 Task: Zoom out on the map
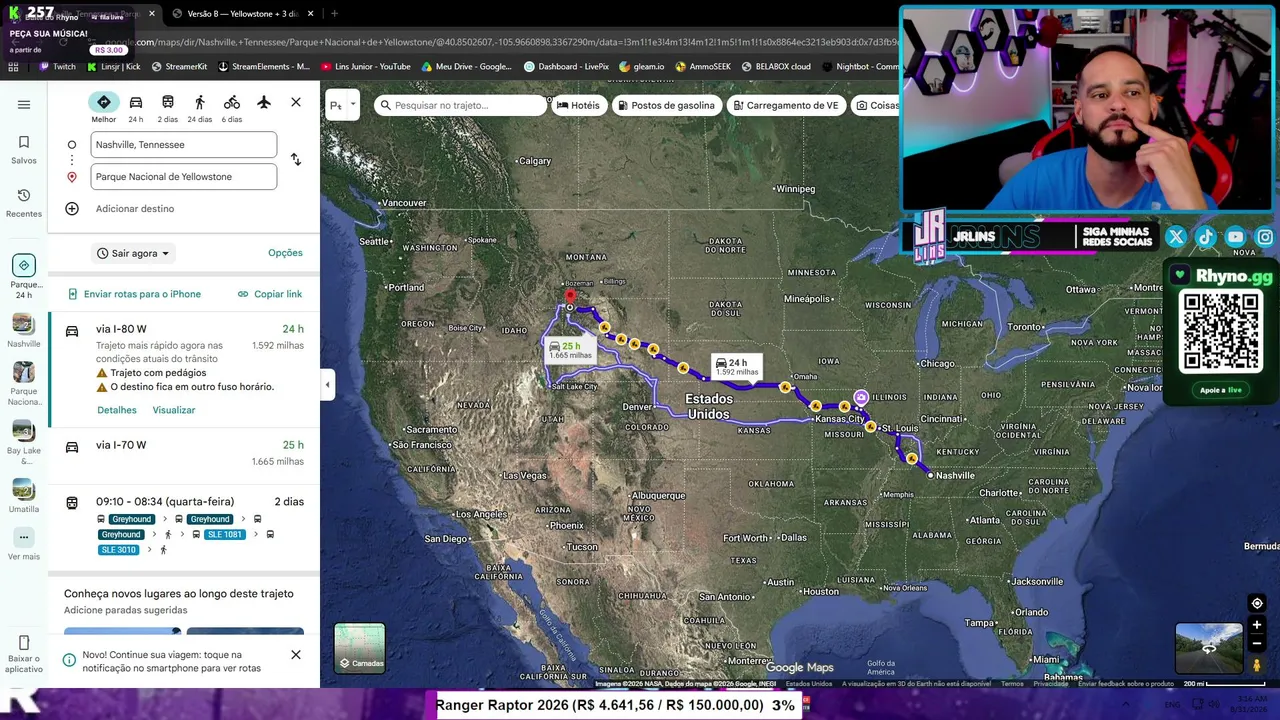click(1257, 643)
